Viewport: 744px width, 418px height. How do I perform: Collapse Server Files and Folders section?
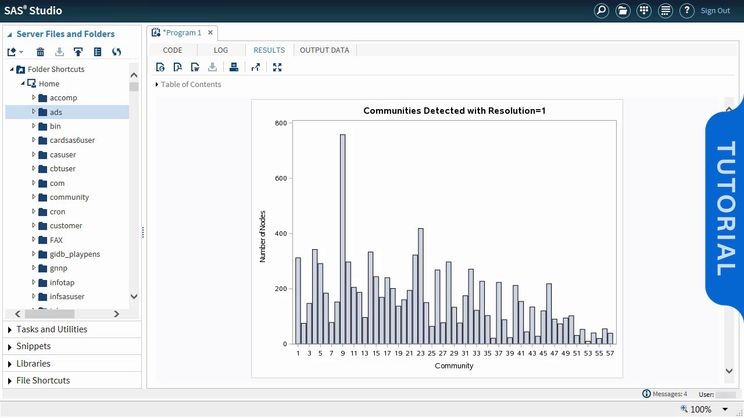click(x=9, y=35)
